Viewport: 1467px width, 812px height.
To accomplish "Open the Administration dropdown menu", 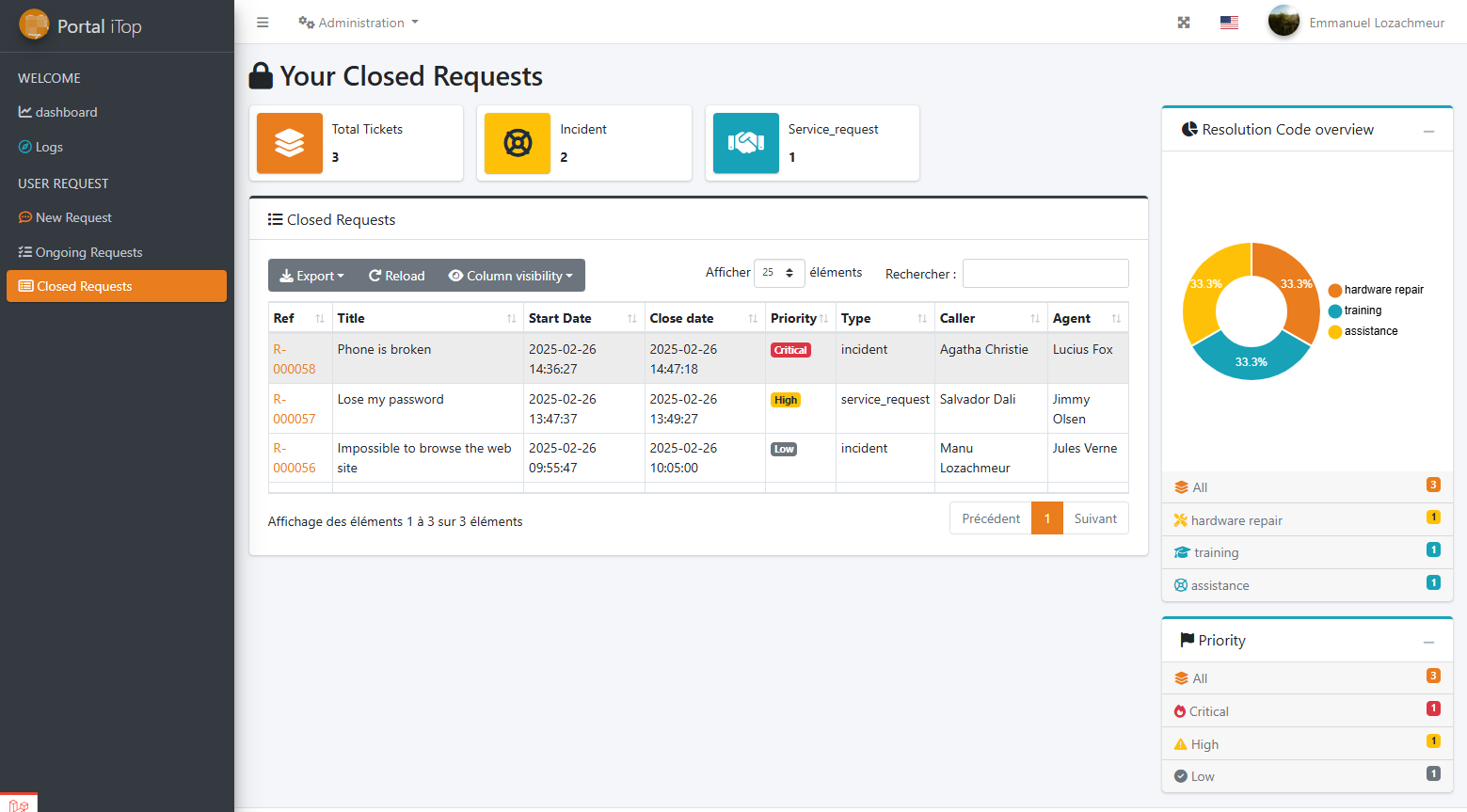I will [359, 23].
